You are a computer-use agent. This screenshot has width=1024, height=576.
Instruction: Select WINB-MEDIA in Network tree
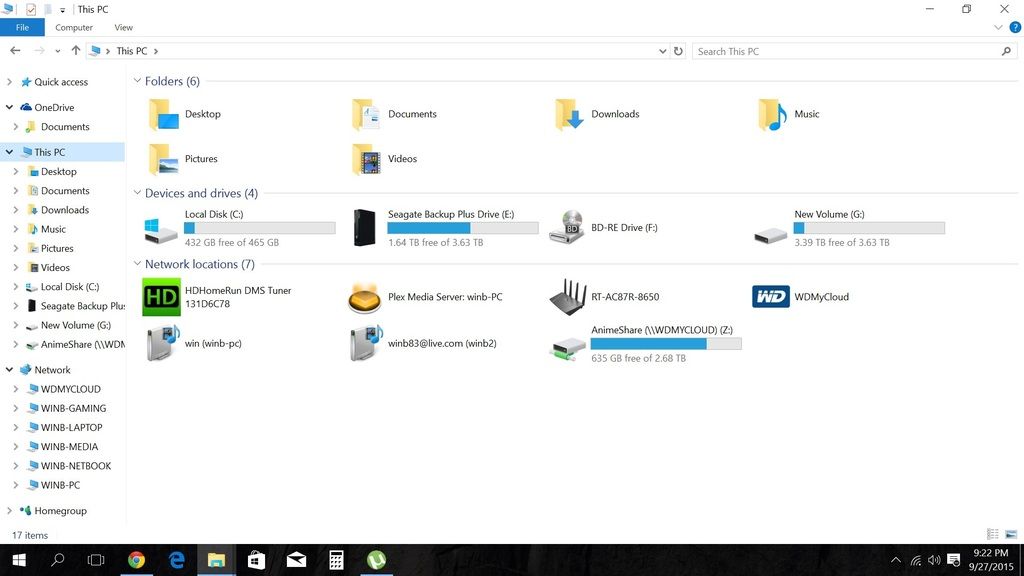coord(69,447)
